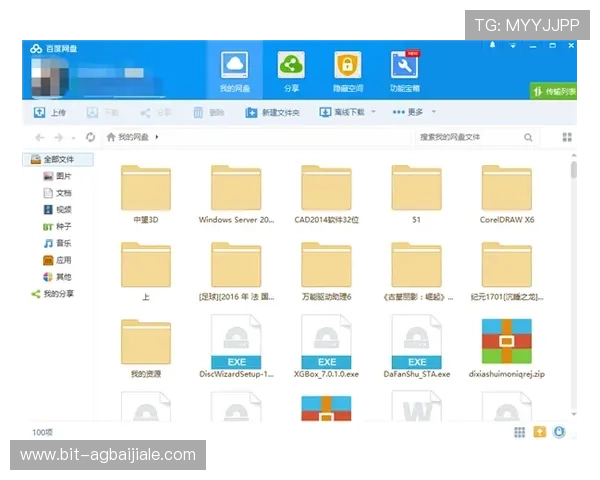The image size is (600, 480).
Task: Select the 万能驱动助理6 folder
Action: [x=326, y=271]
